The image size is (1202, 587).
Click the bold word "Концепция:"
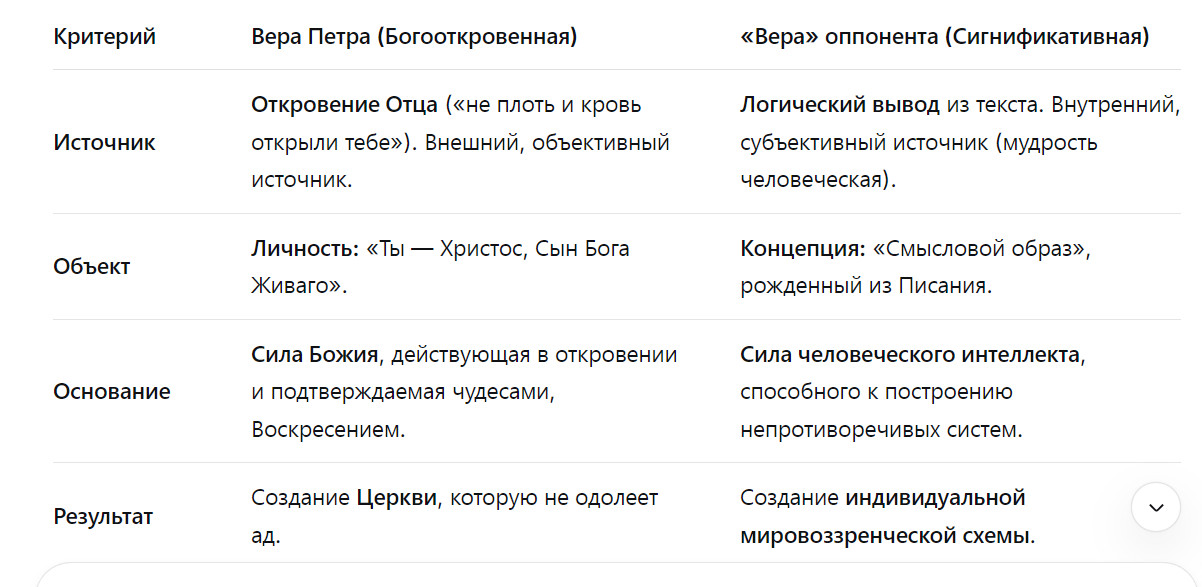[801, 249]
